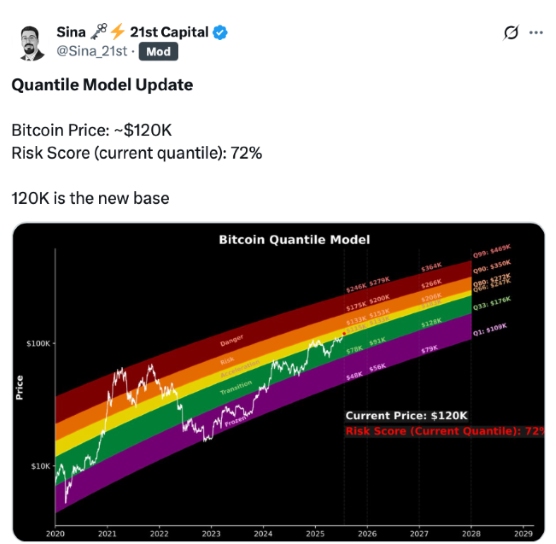Click the red Risk Score annotation text
The image size is (556, 544).
click(x=444, y=431)
